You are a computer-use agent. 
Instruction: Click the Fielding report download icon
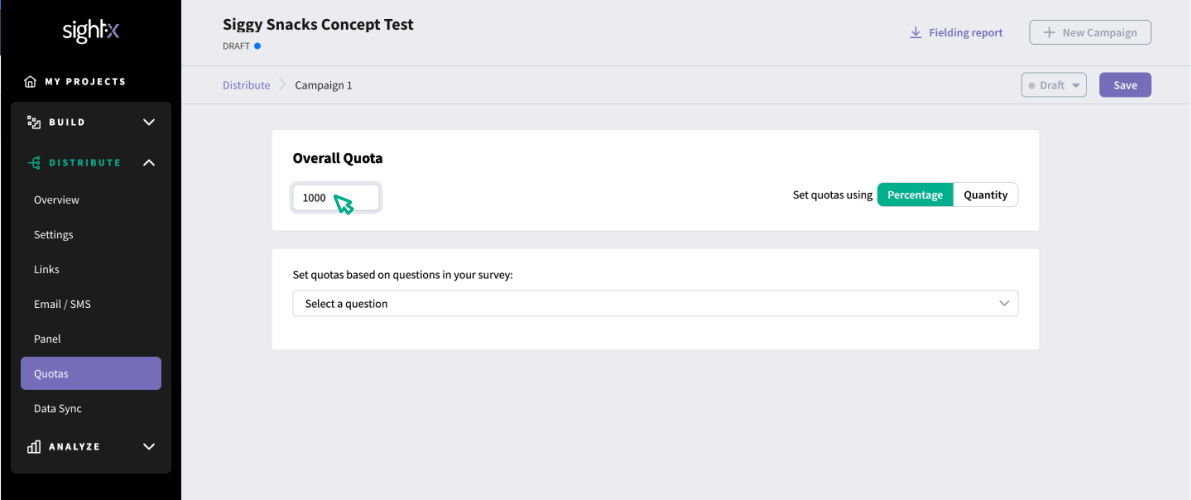916,33
